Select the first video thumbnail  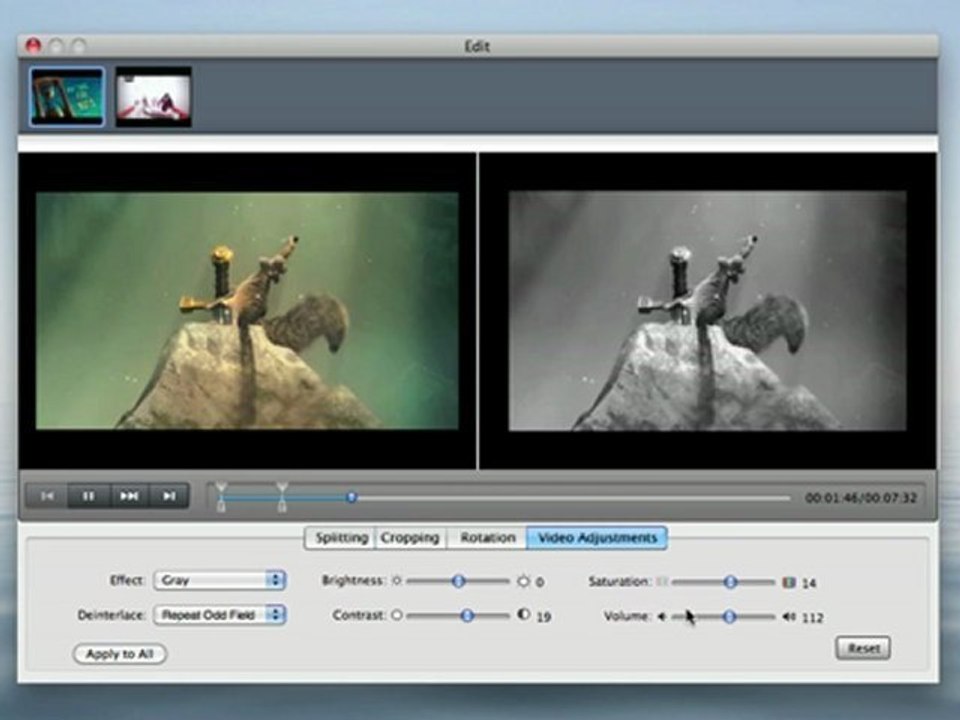(67, 97)
